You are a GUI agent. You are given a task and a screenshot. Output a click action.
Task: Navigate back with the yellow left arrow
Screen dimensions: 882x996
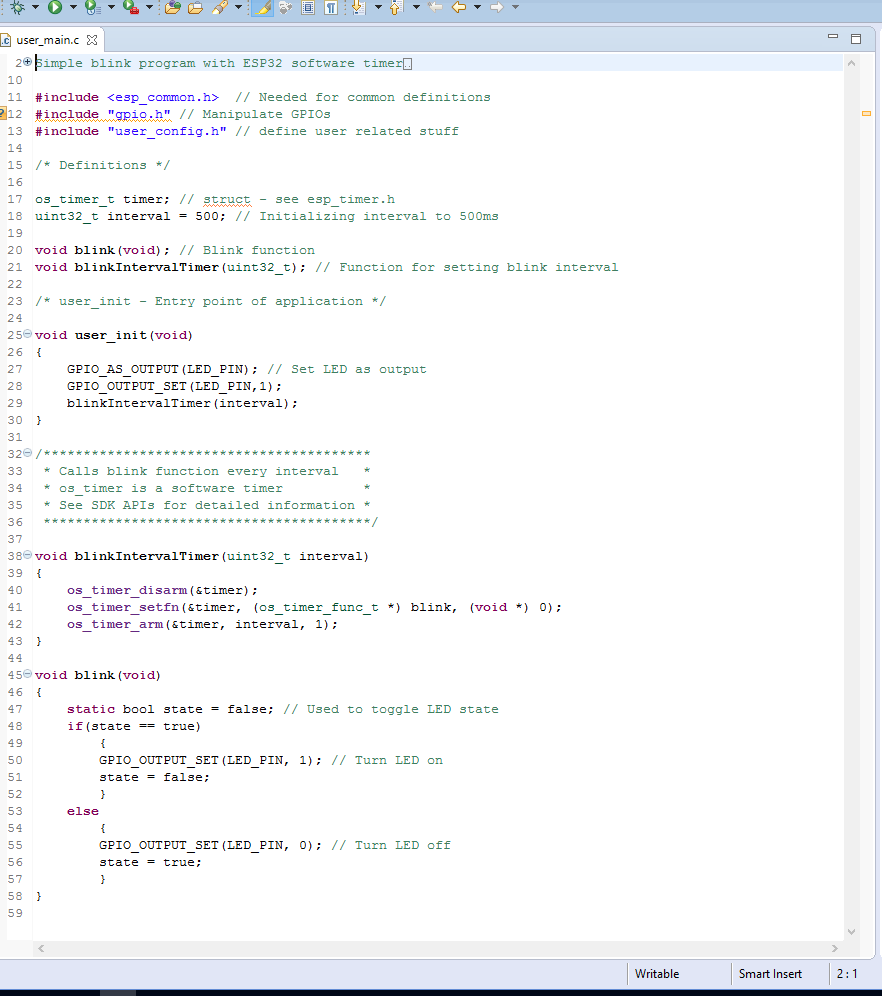click(x=458, y=8)
